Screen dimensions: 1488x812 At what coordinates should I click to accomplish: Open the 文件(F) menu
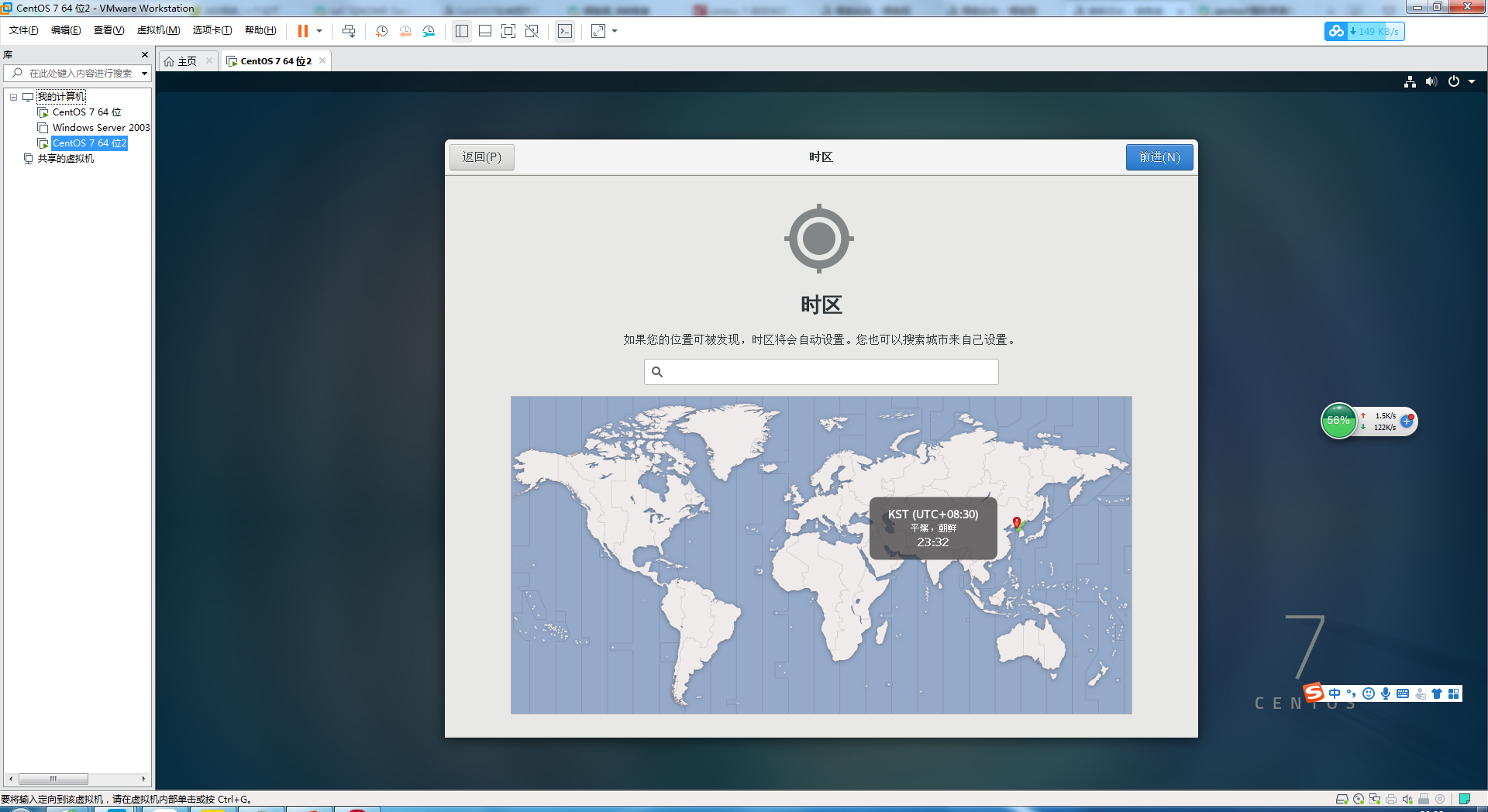[23, 30]
